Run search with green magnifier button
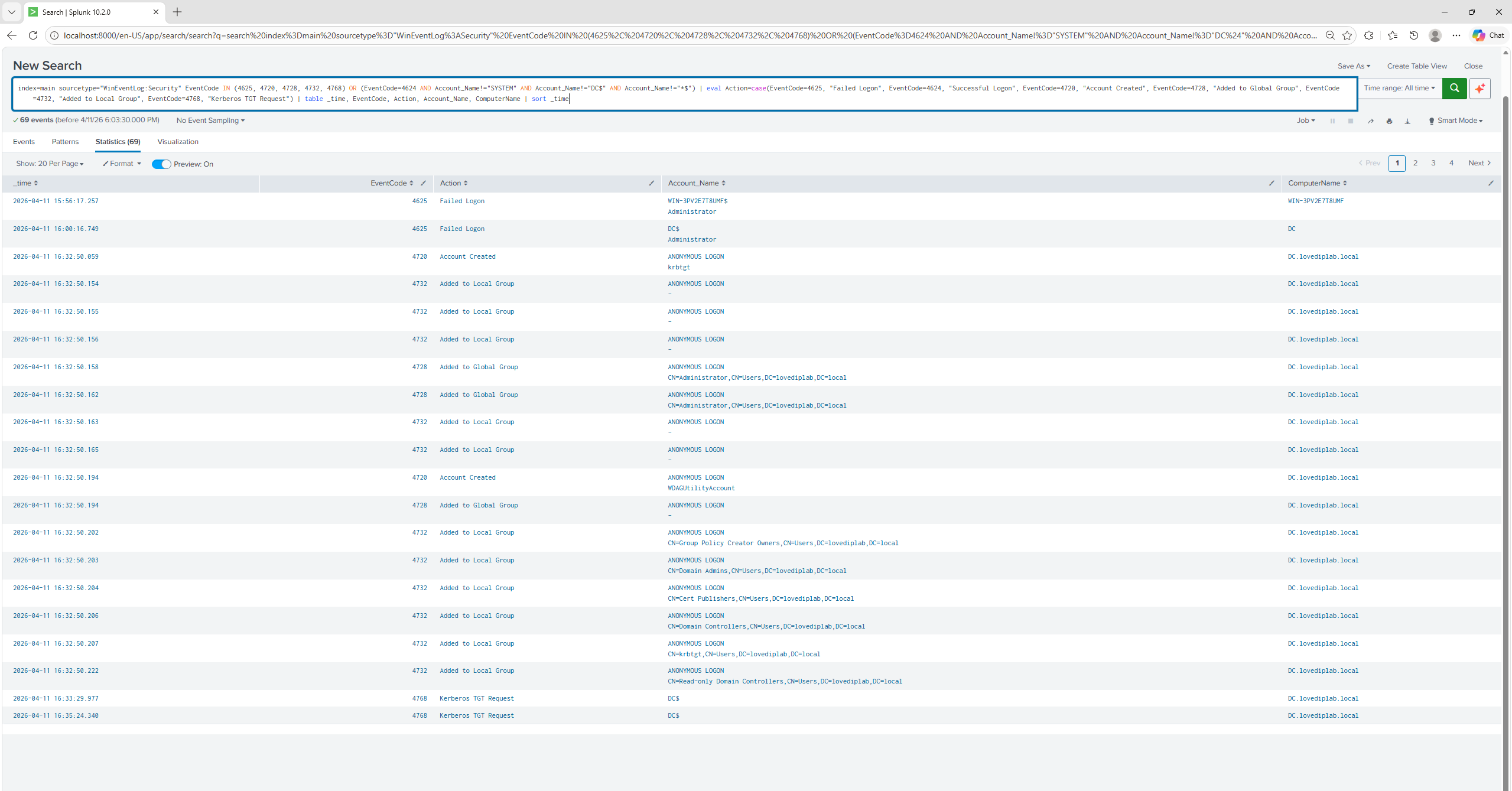Screen dimensions: 1512x791 coord(1454,88)
